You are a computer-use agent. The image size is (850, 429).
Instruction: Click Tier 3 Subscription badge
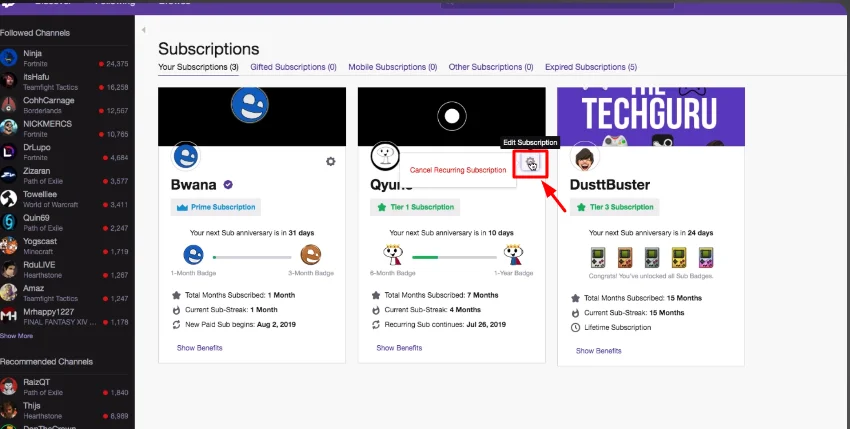tap(615, 207)
